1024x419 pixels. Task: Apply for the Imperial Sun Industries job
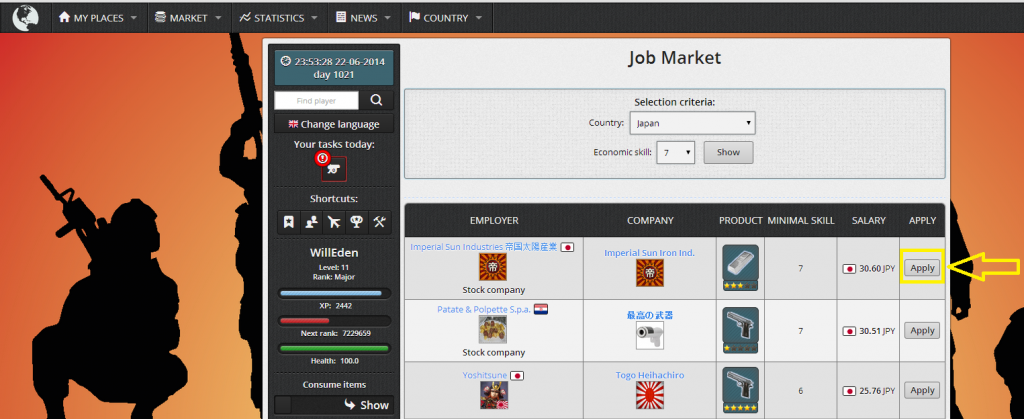(x=921, y=268)
